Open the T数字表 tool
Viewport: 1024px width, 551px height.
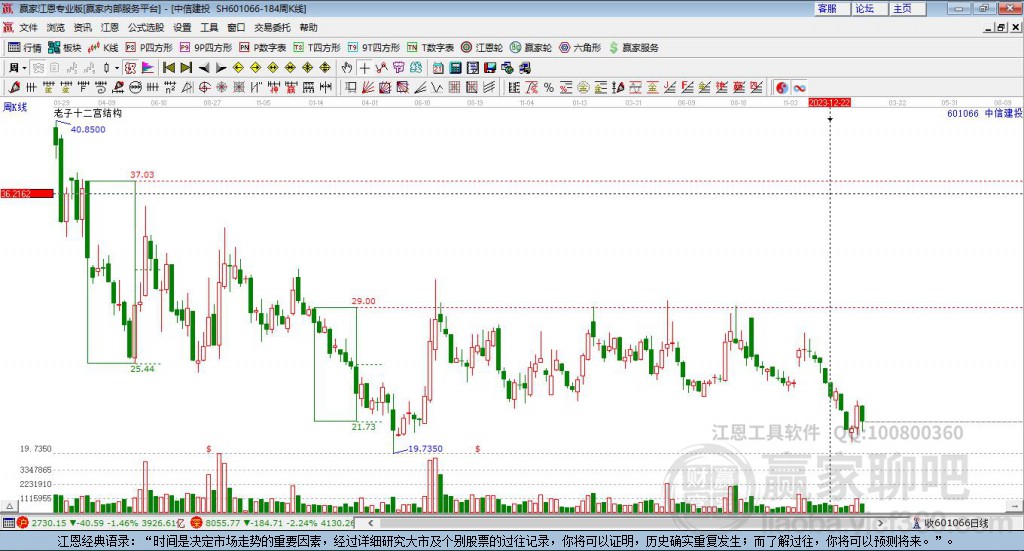pos(430,48)
